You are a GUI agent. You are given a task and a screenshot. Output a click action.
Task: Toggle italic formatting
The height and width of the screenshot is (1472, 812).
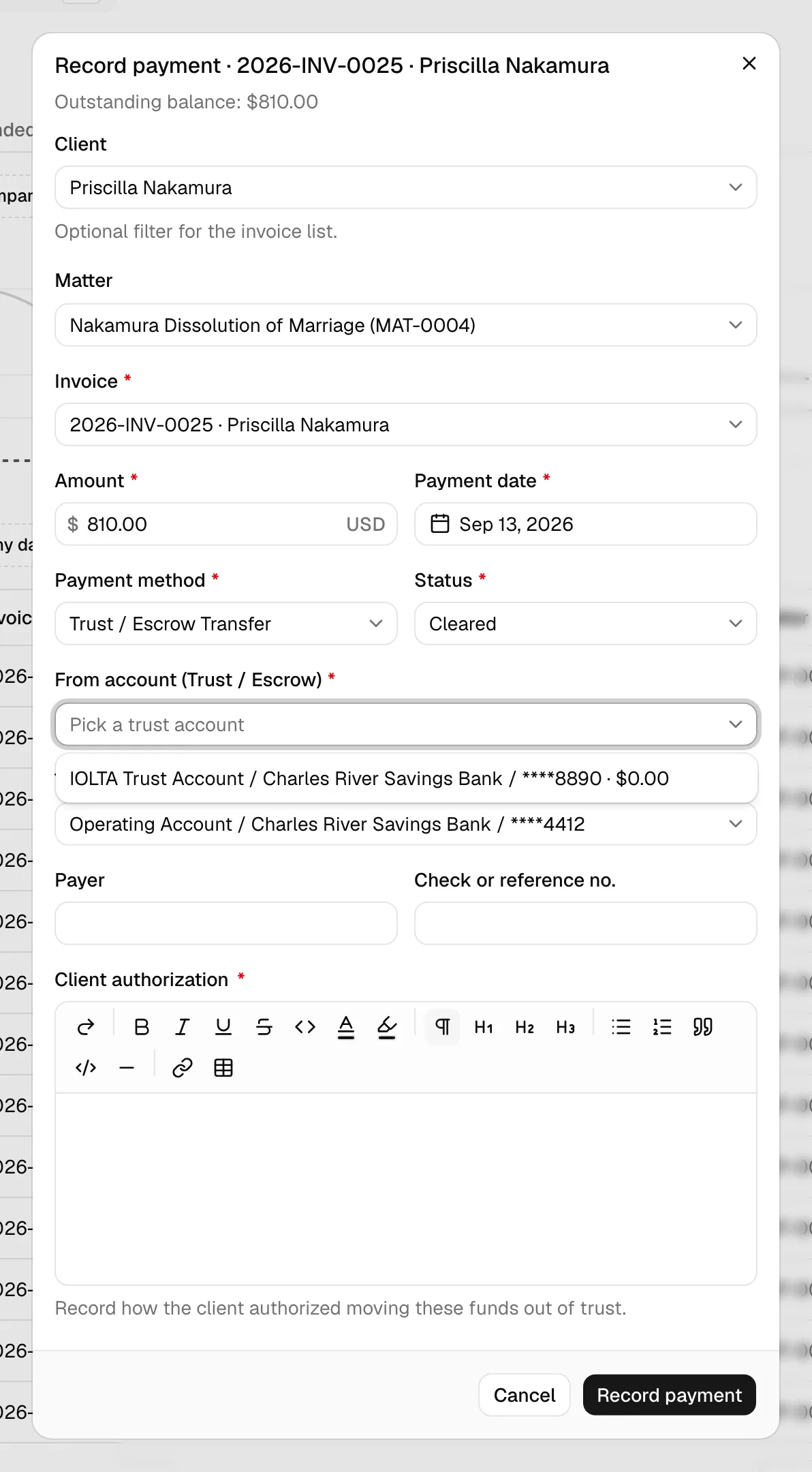click(x=183, y=1027)
